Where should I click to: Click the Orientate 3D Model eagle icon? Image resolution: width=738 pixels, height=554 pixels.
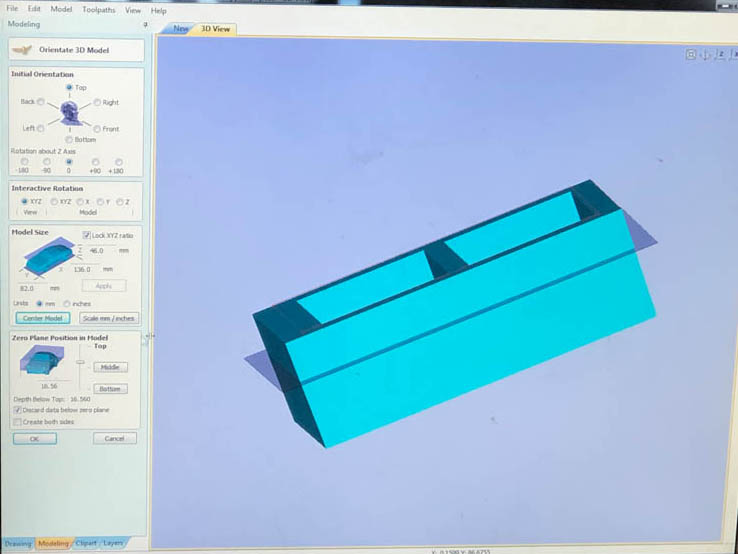22,50
